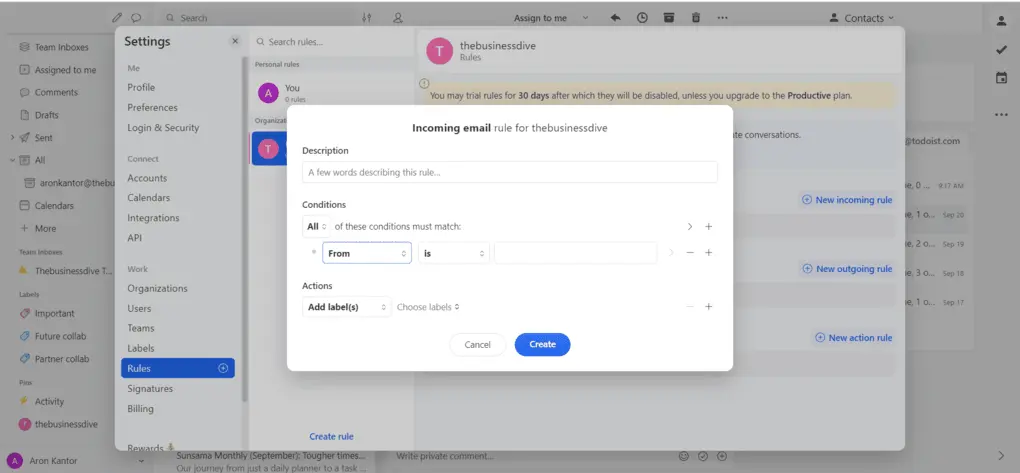Screen dimensions: 1020x473
Task: Click the plus icon in the Actions row
Action: (709, 307)
